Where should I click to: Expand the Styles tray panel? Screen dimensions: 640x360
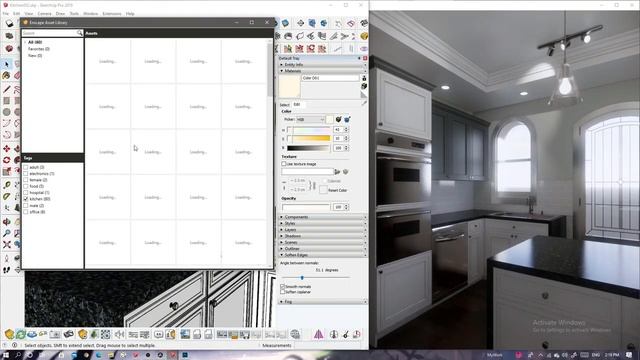pyautogui.click(x=322, y=224)
